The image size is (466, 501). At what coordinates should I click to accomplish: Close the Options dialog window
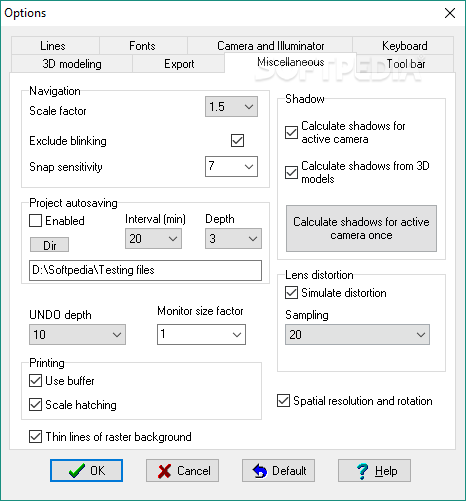[450, 13]
